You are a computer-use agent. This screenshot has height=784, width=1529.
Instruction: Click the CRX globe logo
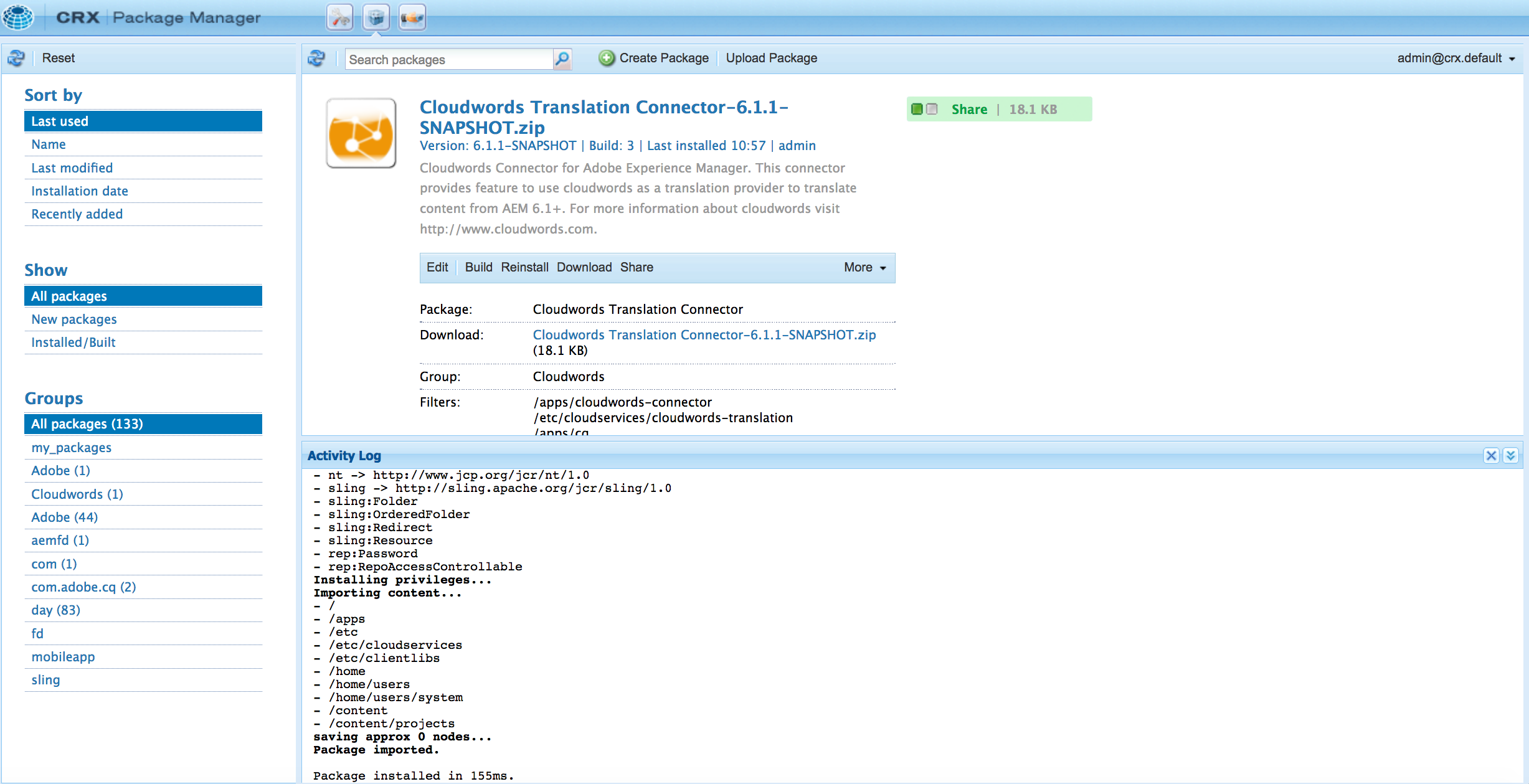[18, 17]
